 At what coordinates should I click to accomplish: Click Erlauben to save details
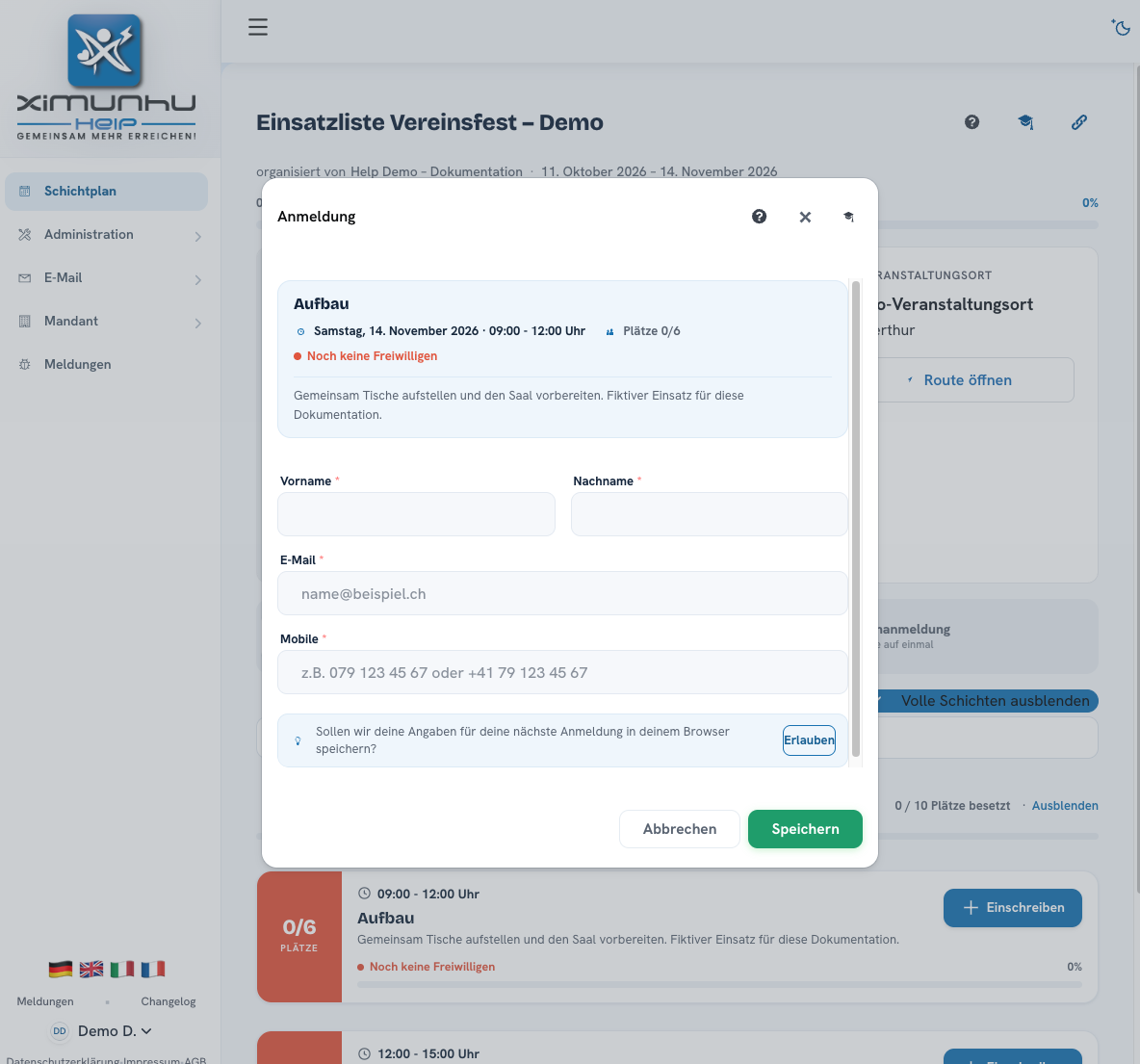pyautogui.click(x=809, y=740)
